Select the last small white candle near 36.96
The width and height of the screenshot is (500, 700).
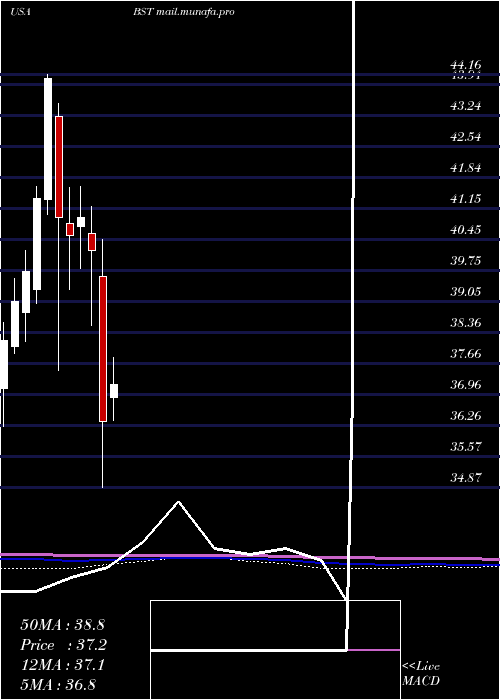point(114,391)
